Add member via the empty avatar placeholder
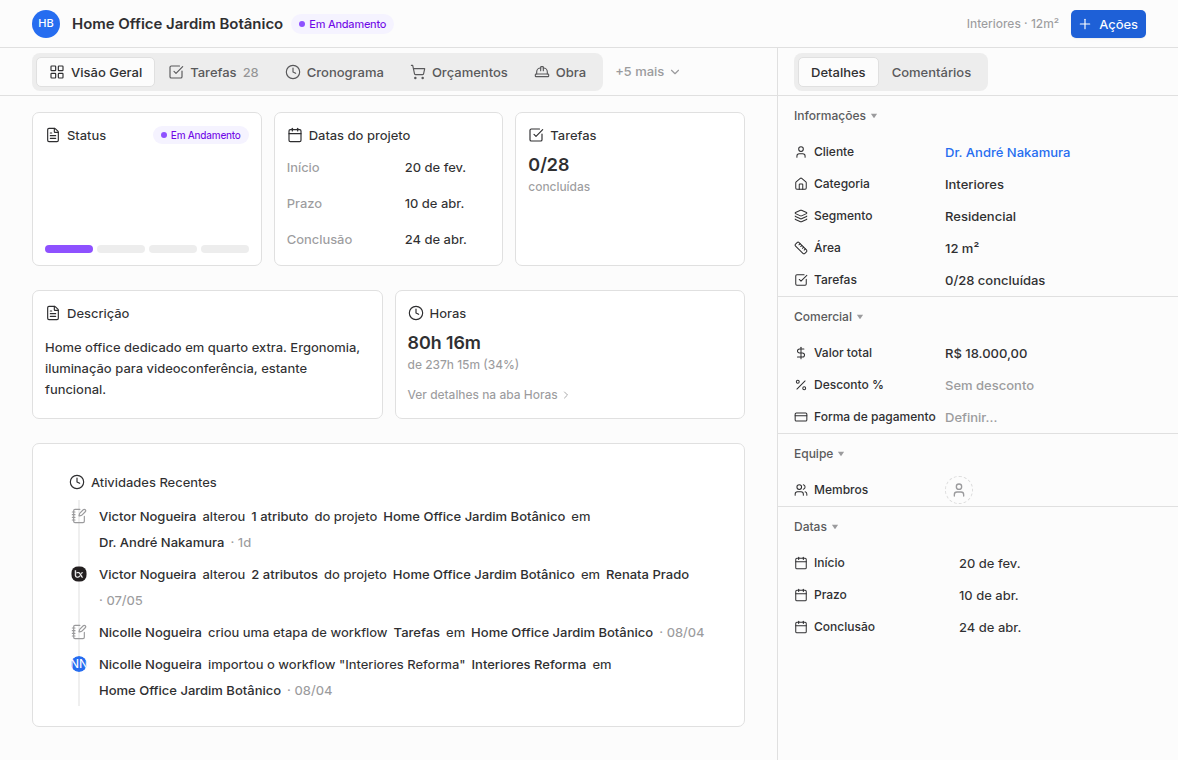 pyautogui.click(x=959, y=490)
